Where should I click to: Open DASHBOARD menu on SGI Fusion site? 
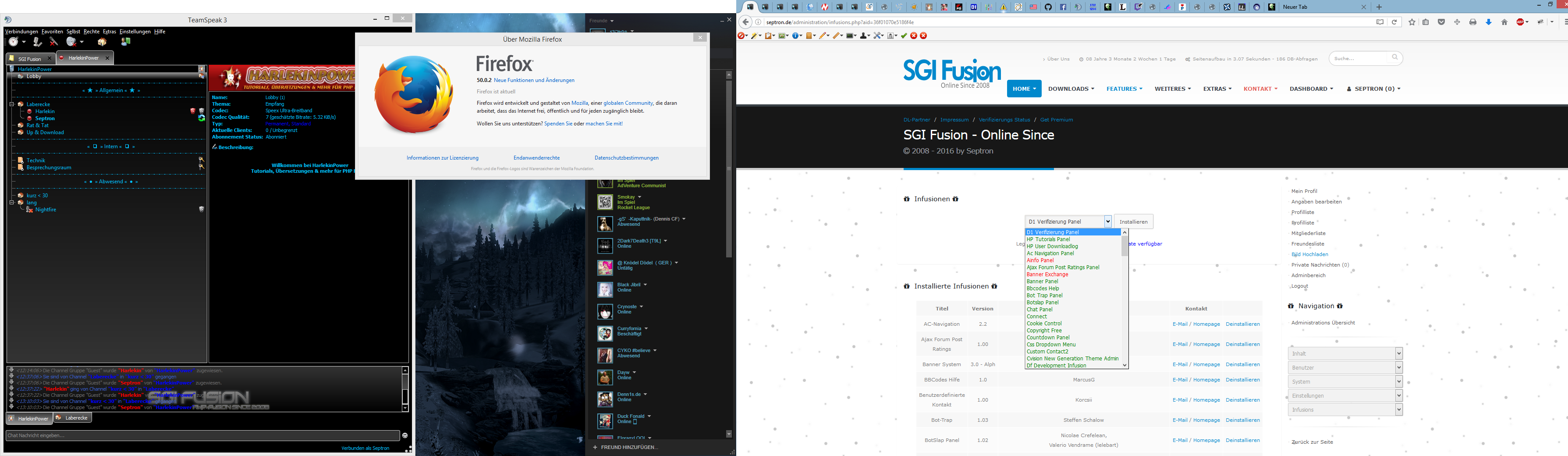click(1311, 89)
